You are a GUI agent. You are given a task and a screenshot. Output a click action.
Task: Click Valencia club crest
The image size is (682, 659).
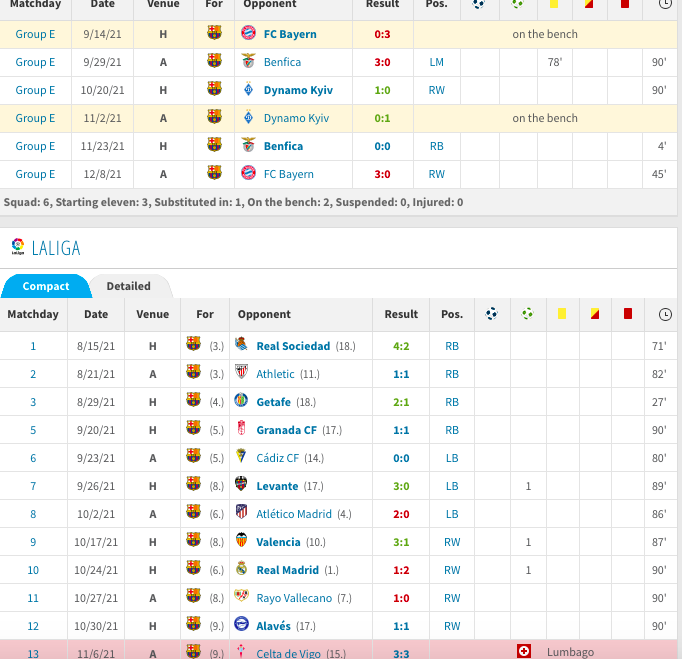point(241,540)
